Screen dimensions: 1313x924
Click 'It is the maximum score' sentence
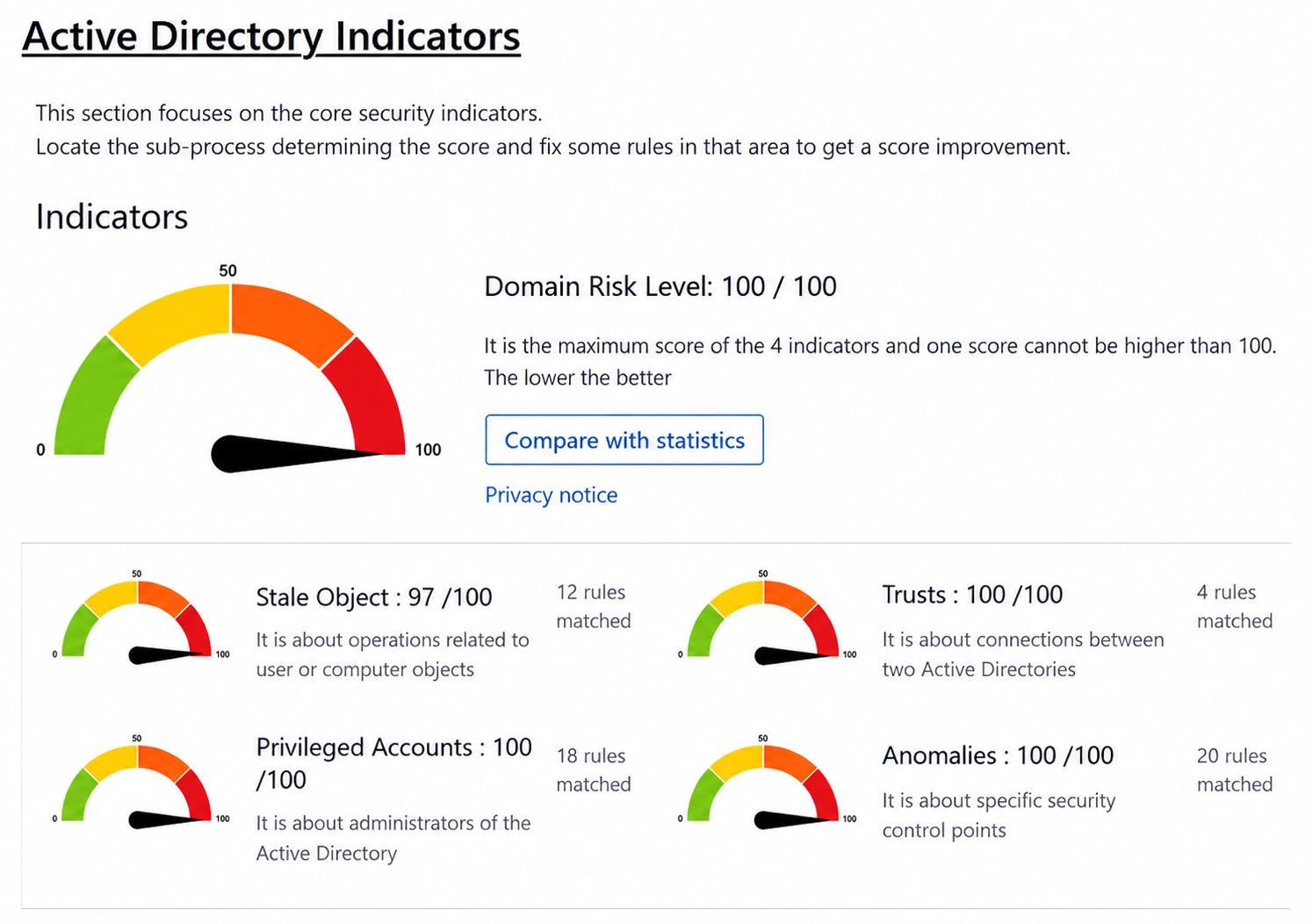[x=880, y=345]
